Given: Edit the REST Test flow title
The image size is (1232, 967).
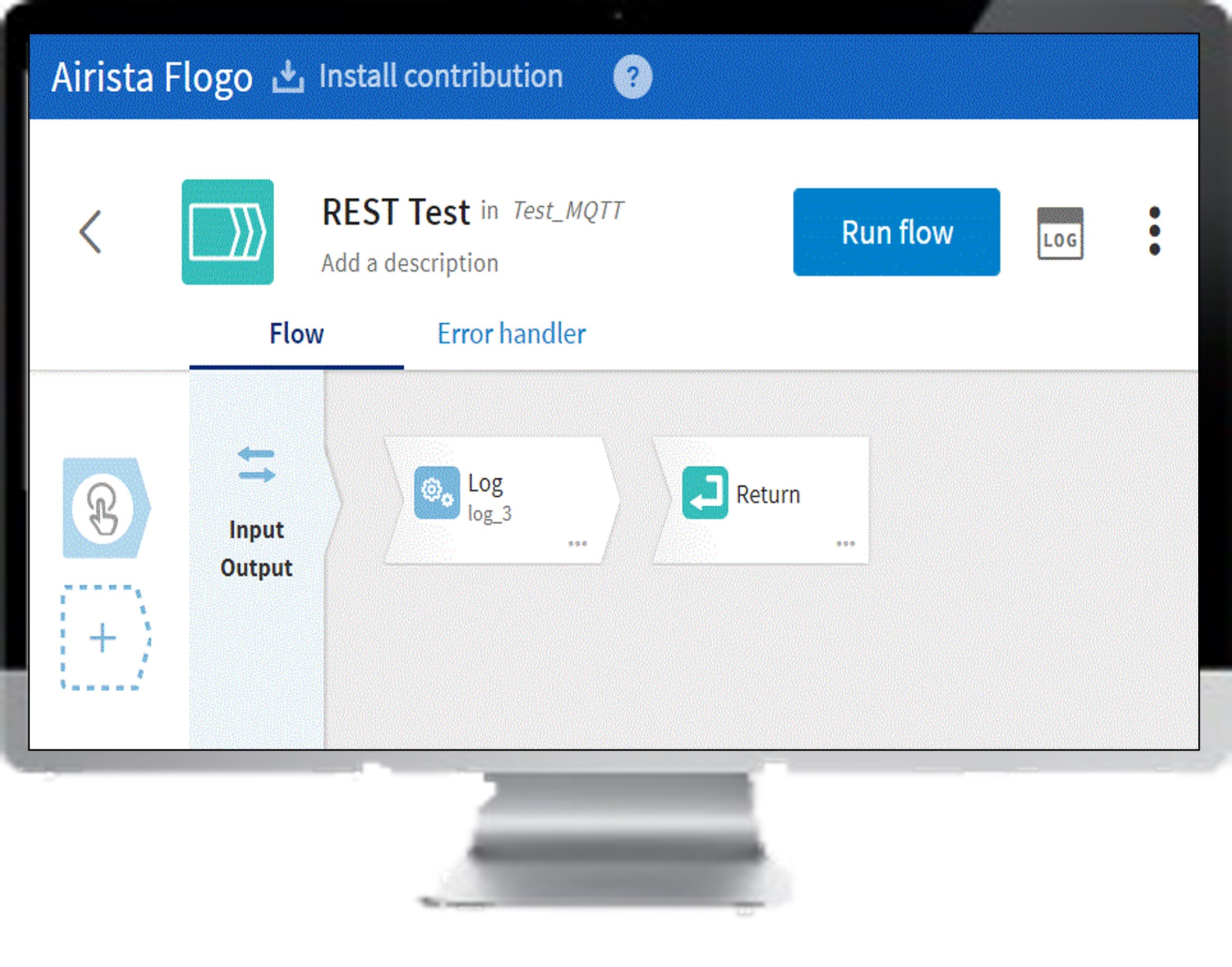Looking at the screenshot, I should (x=396, y=212).
